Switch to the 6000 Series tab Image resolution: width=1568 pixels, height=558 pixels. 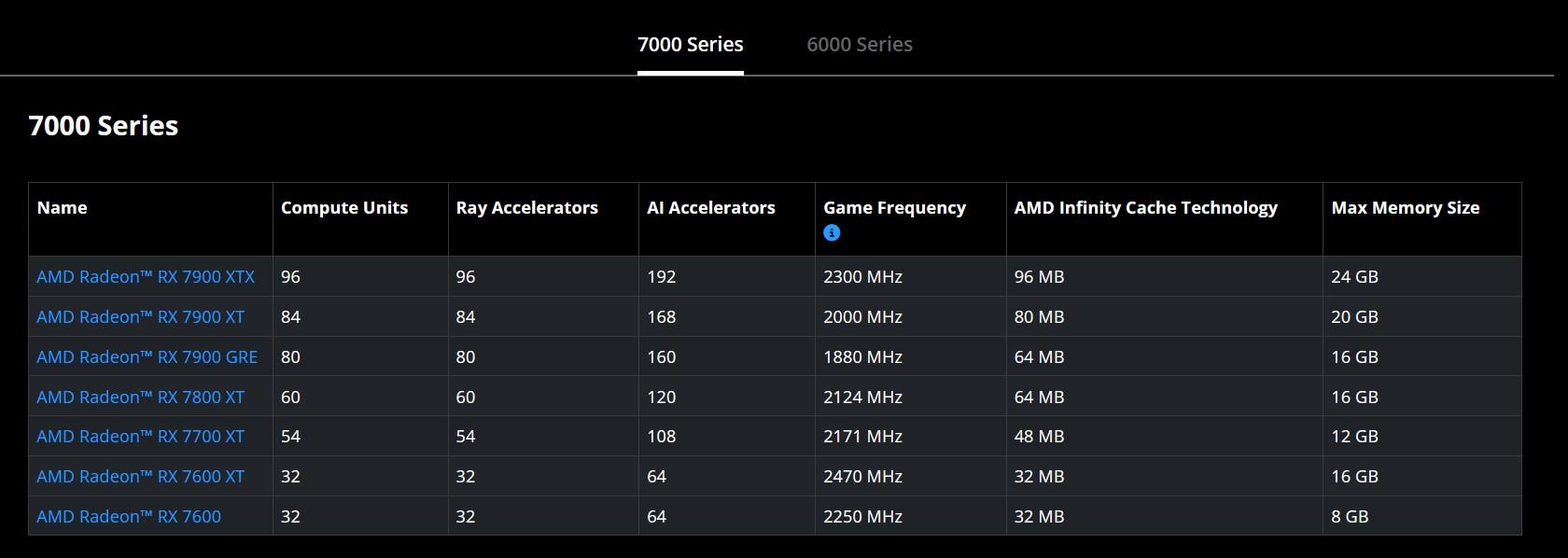[859, 45]
